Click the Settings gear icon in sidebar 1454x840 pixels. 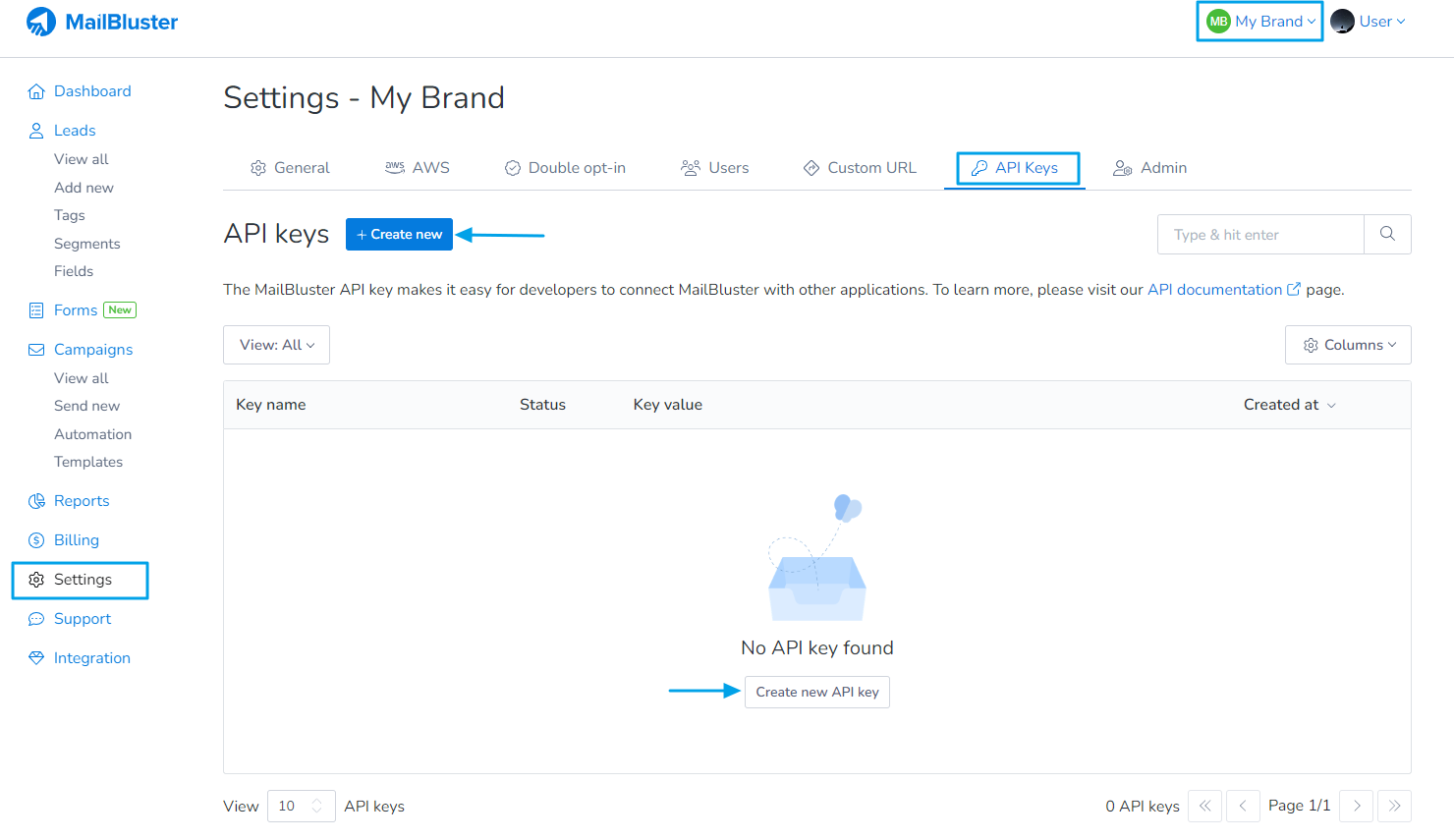(36, 580)
